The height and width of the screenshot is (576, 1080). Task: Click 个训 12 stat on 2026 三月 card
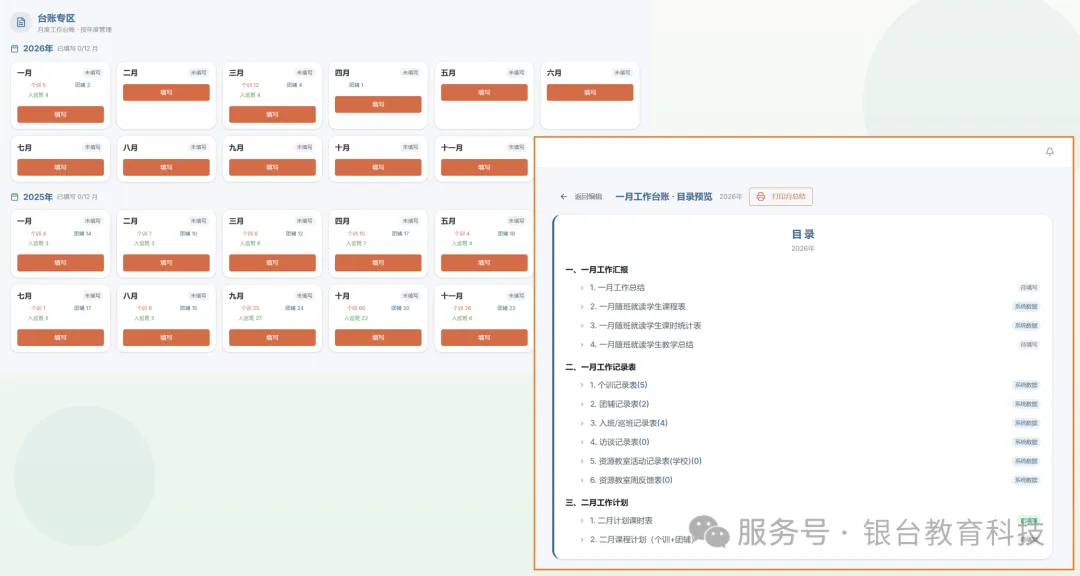click(x=250, y=85)
